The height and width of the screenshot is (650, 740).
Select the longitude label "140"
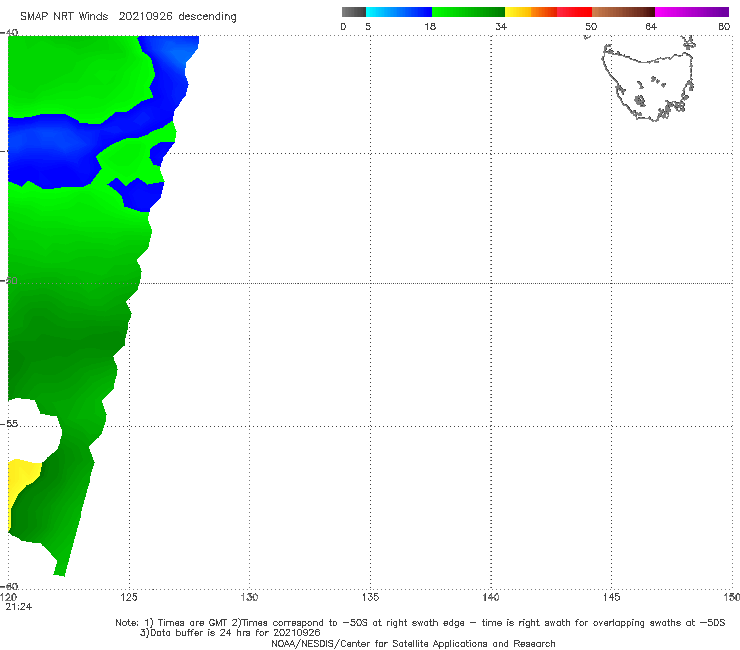click(x=491, y=597)
